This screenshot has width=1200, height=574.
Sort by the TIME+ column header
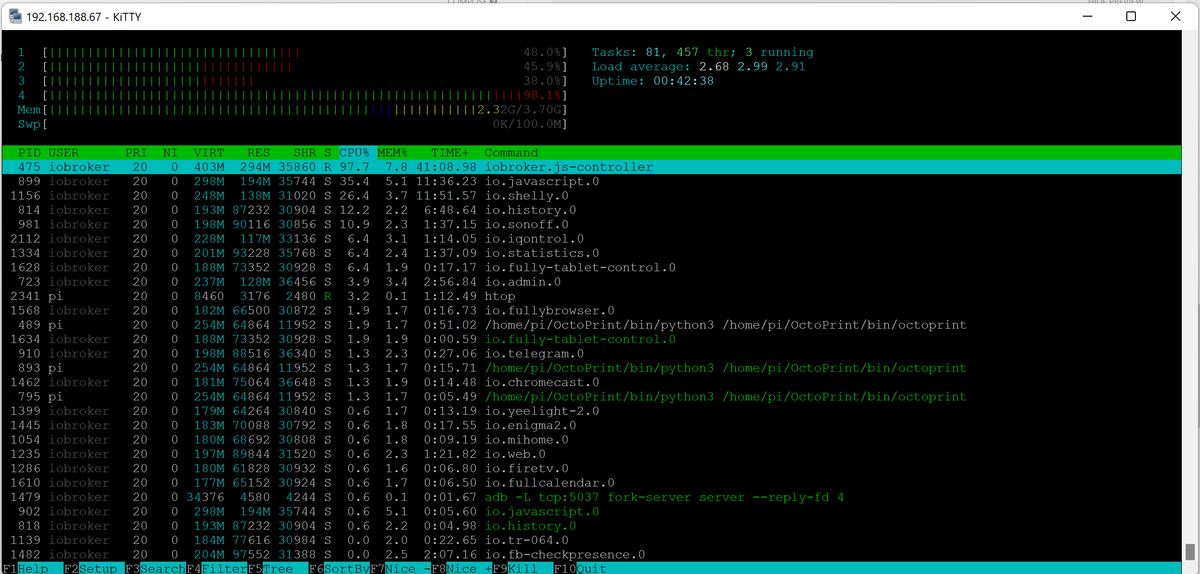451,153
